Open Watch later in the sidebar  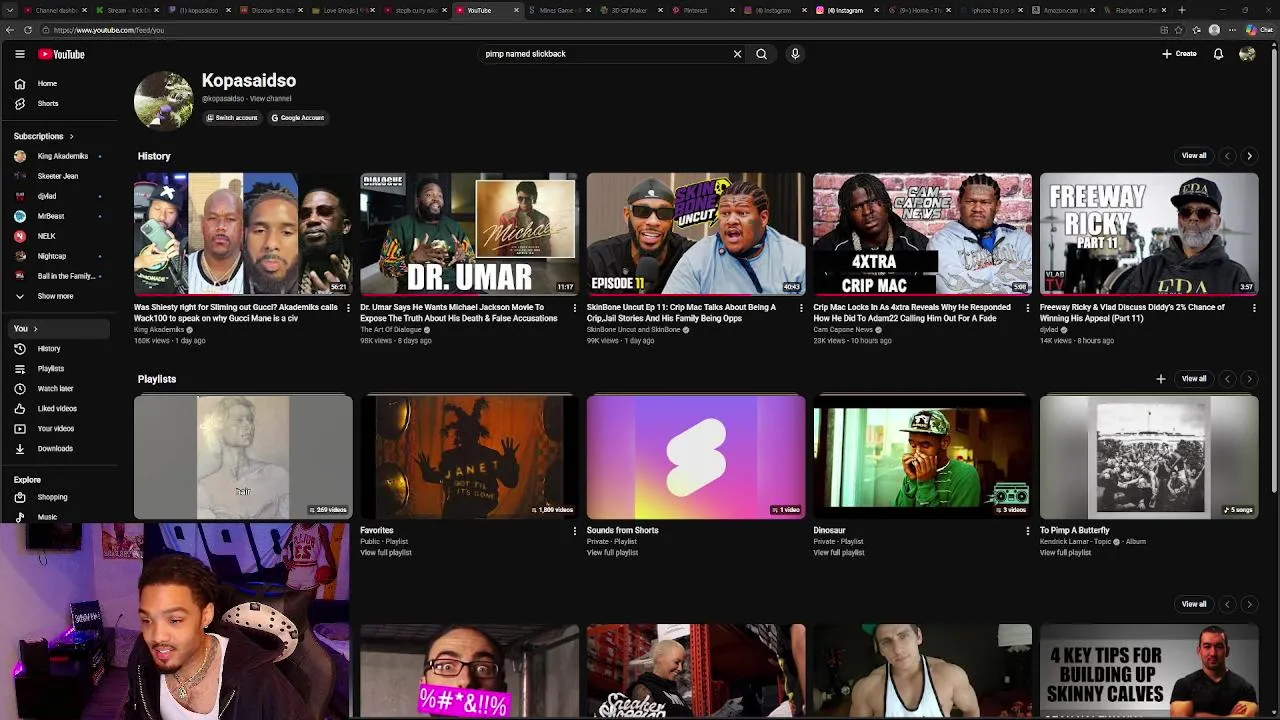[57, 388]
